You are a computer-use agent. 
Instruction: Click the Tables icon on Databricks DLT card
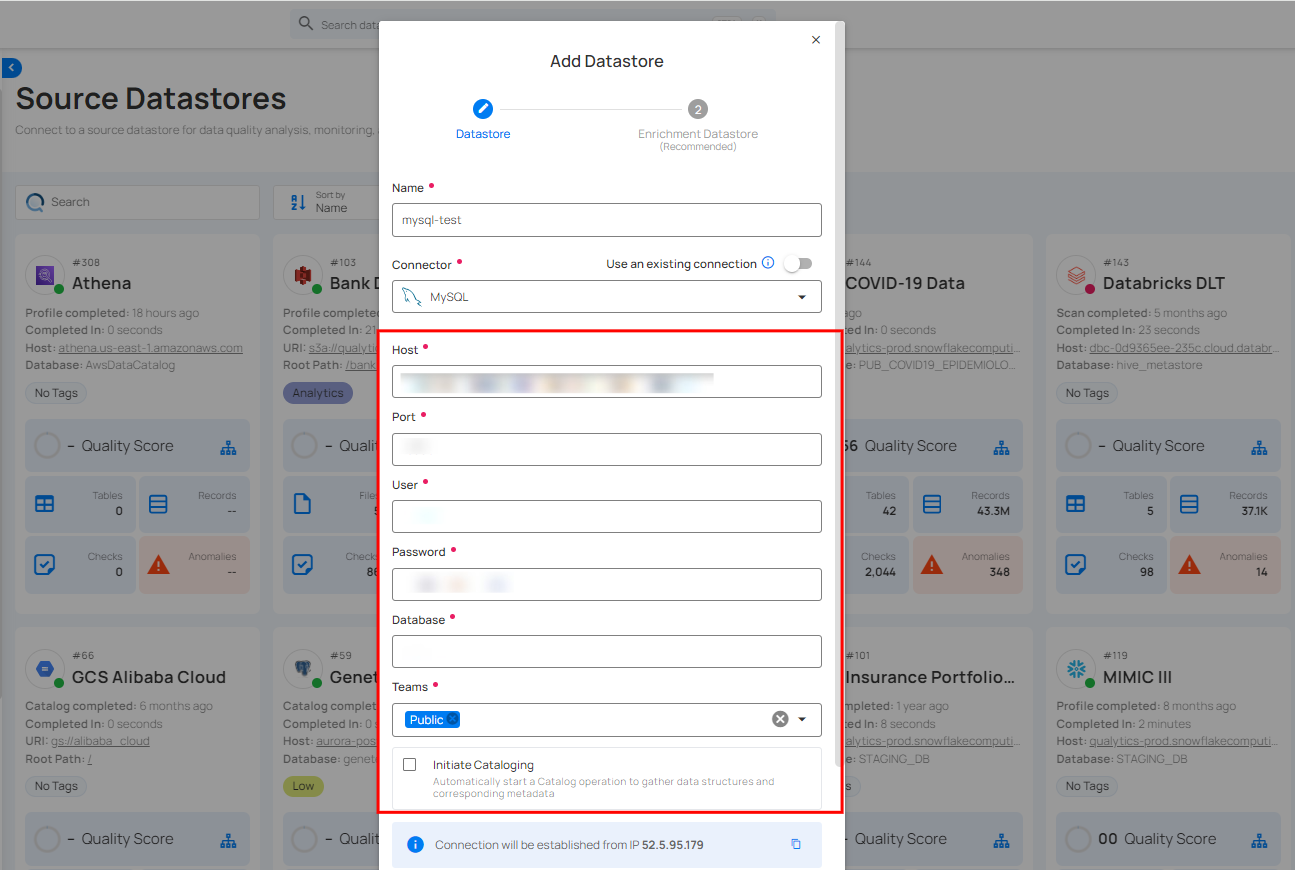1076,505
